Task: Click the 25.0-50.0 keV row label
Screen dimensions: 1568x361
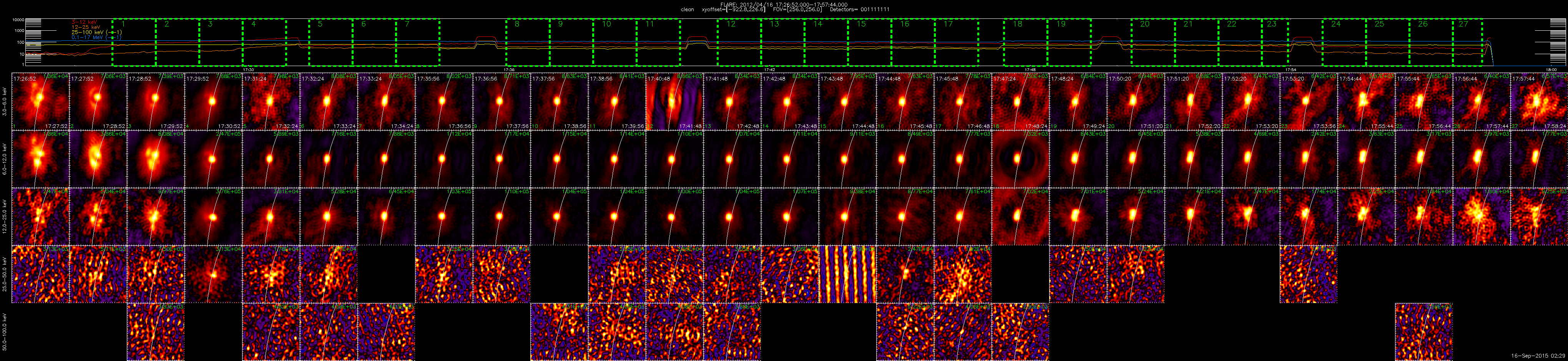Action: (x=5, y=274)
